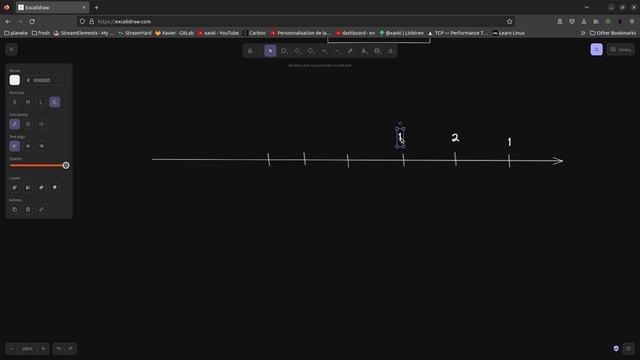Select the Eraser tool
The width and height of the screenshot is (640, 360).
click(391, 51)
